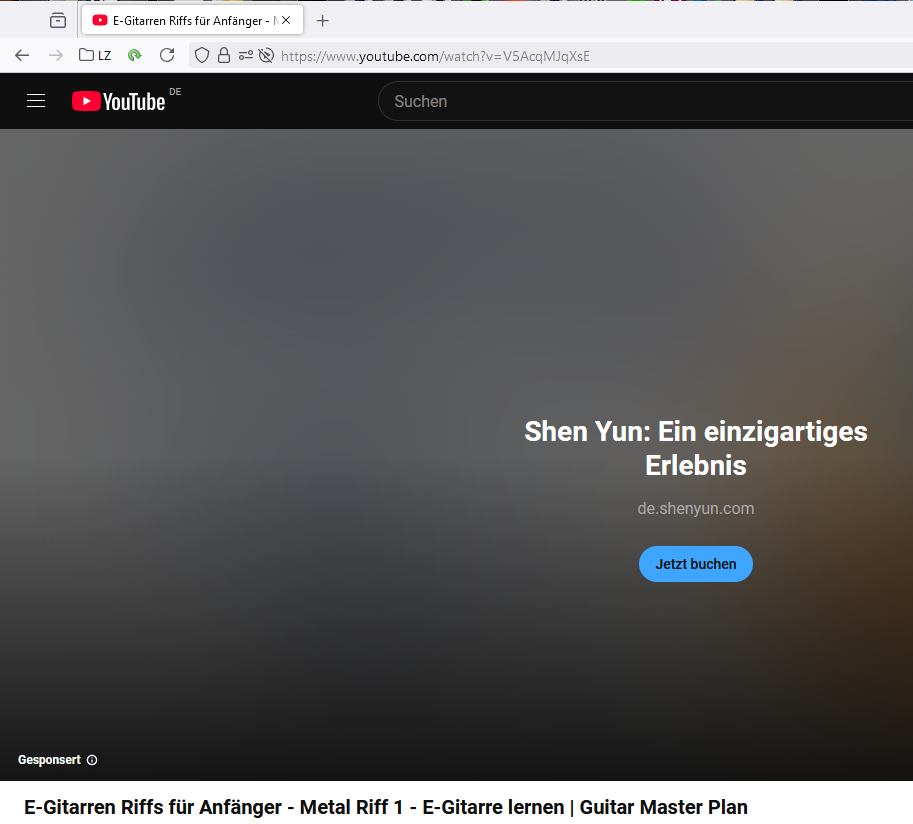Viewport: 913px width, 824px height.
Task: Show site security info via lock icon
Action: click(224, 55)
